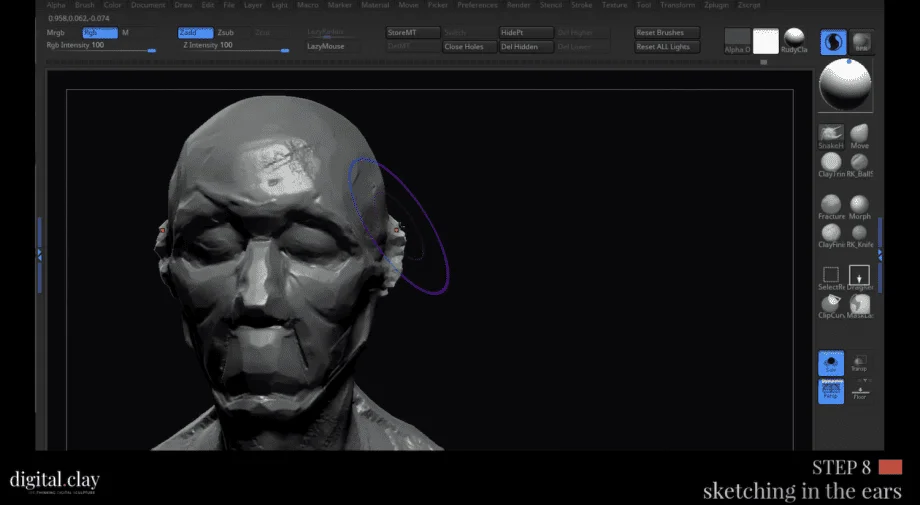Activate the SelectRect selection tool

(830, 274)
